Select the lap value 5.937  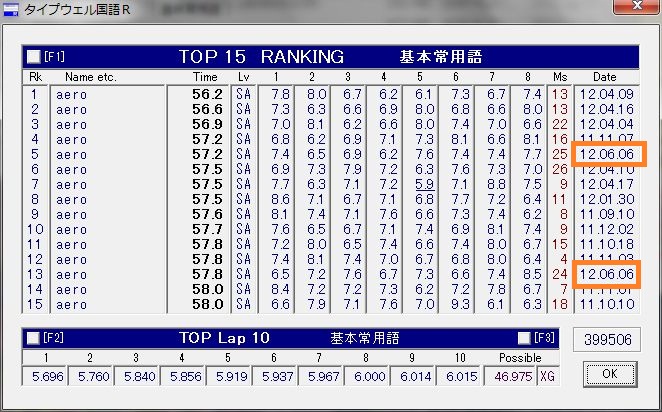coord(277,377)
